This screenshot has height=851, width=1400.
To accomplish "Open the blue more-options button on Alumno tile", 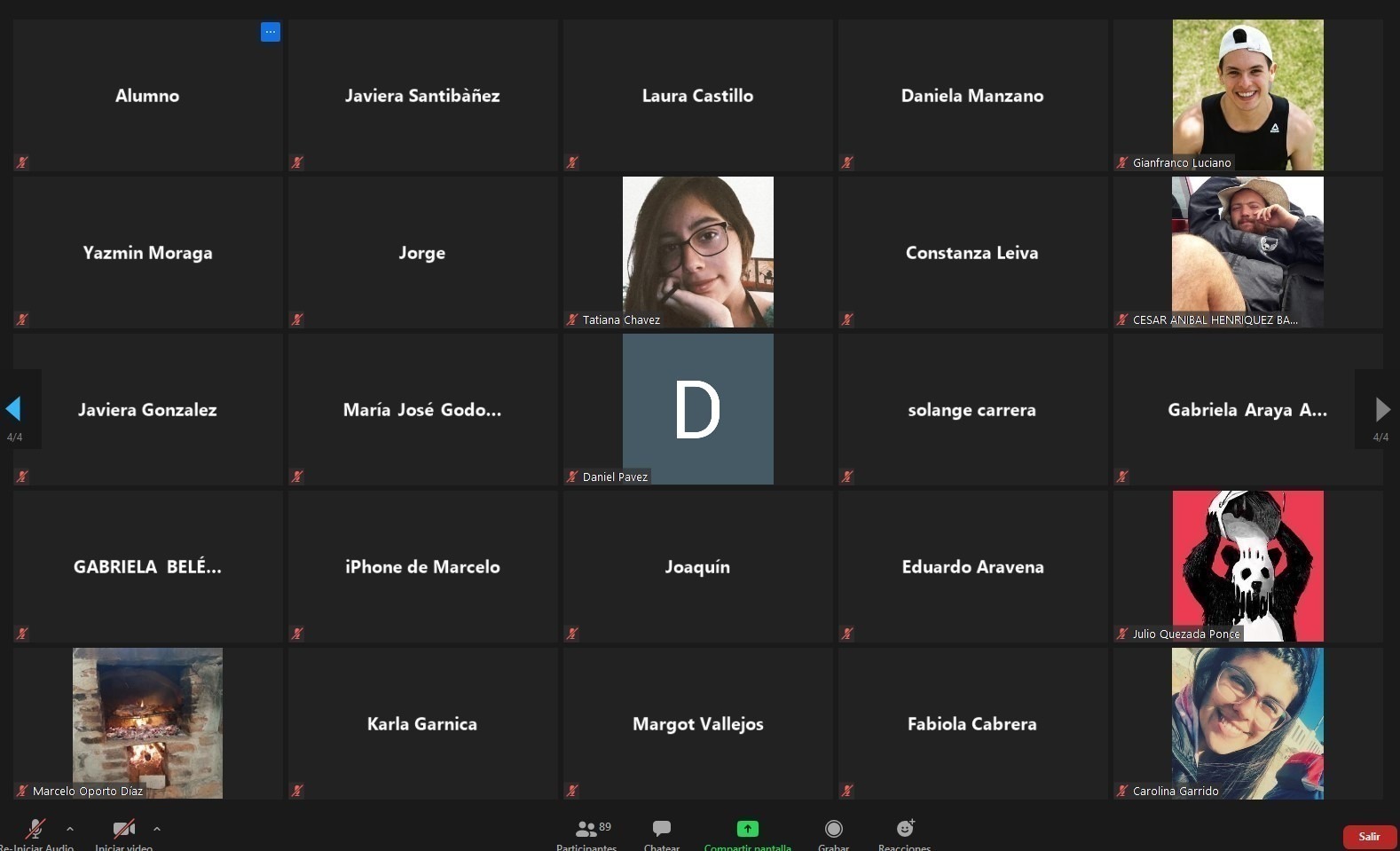I will click(271, 32).
